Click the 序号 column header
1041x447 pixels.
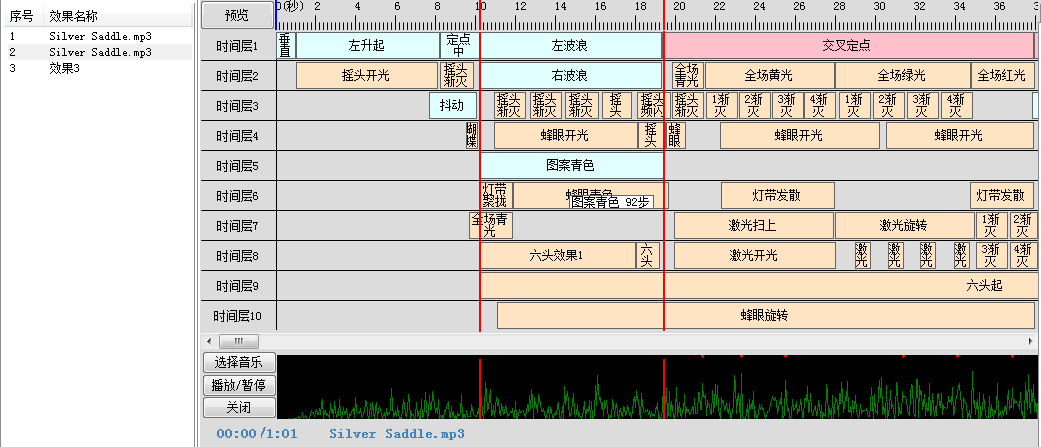pyautogui.click(x=21, y=17)
